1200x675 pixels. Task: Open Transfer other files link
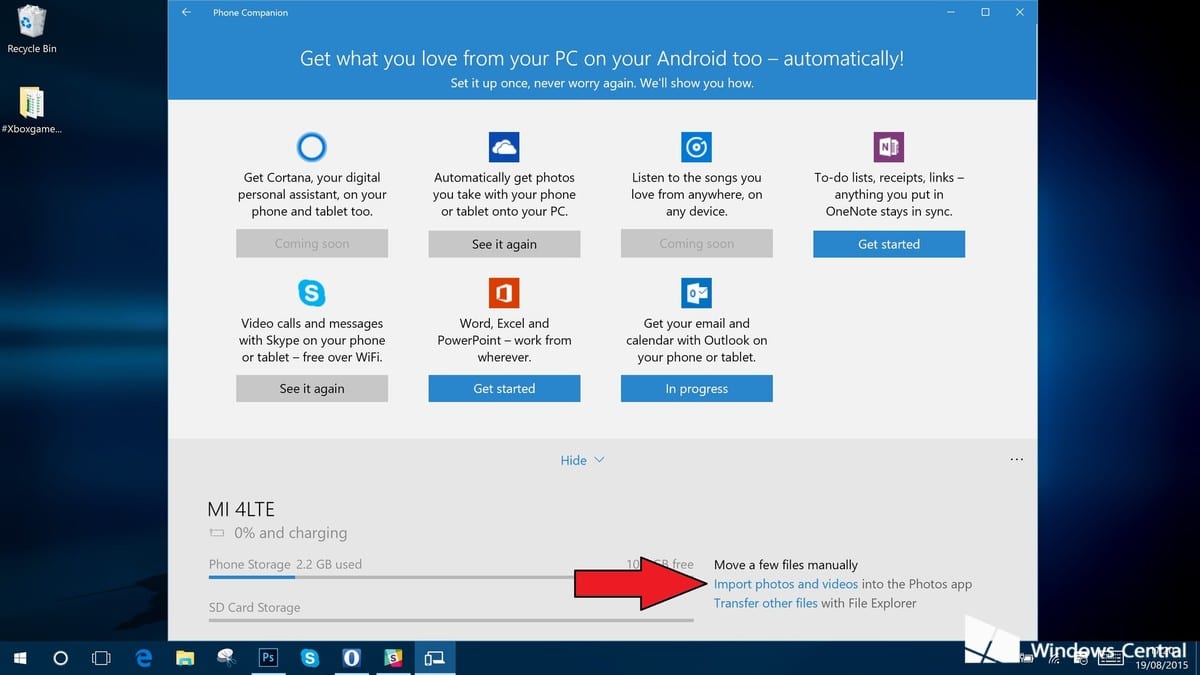pyautogui.click(x=766, y=603)
